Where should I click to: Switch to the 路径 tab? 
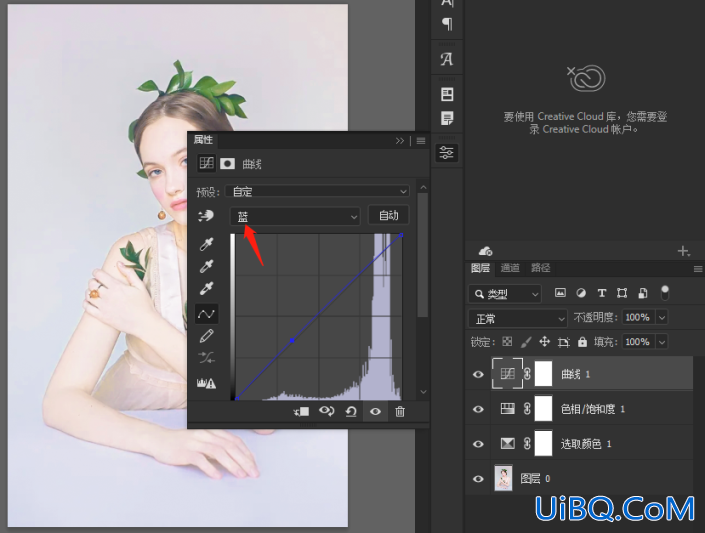point(540,268)
